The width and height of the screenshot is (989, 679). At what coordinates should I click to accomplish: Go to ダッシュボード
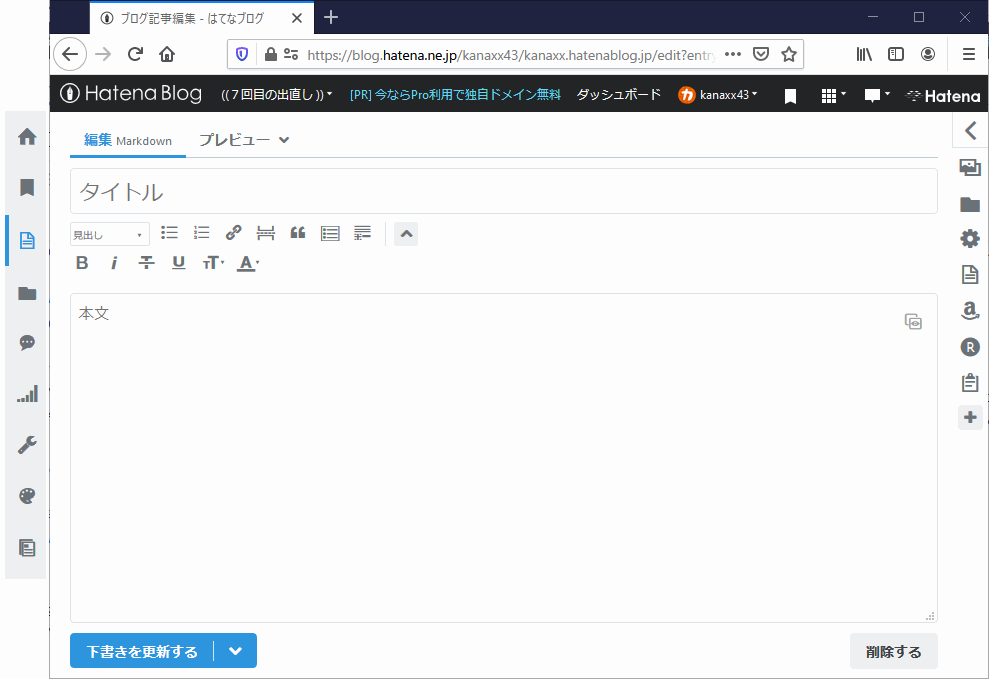(618, 95)
